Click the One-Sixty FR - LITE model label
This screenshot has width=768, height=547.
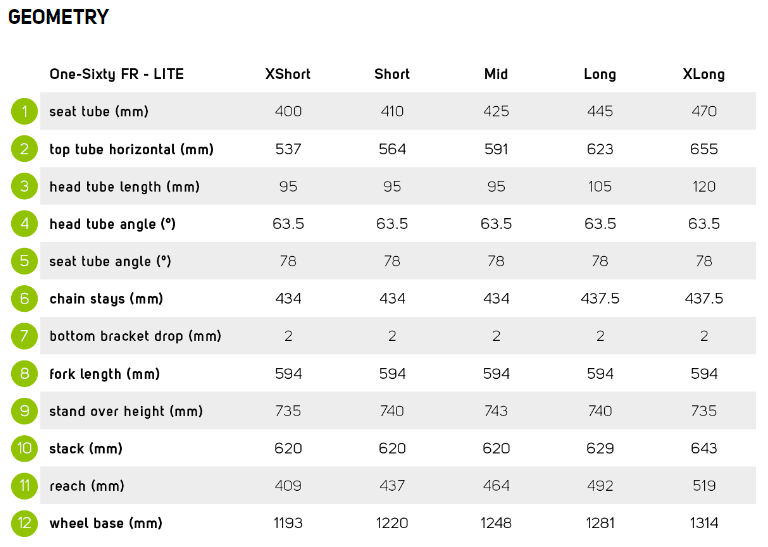point(117,74)
